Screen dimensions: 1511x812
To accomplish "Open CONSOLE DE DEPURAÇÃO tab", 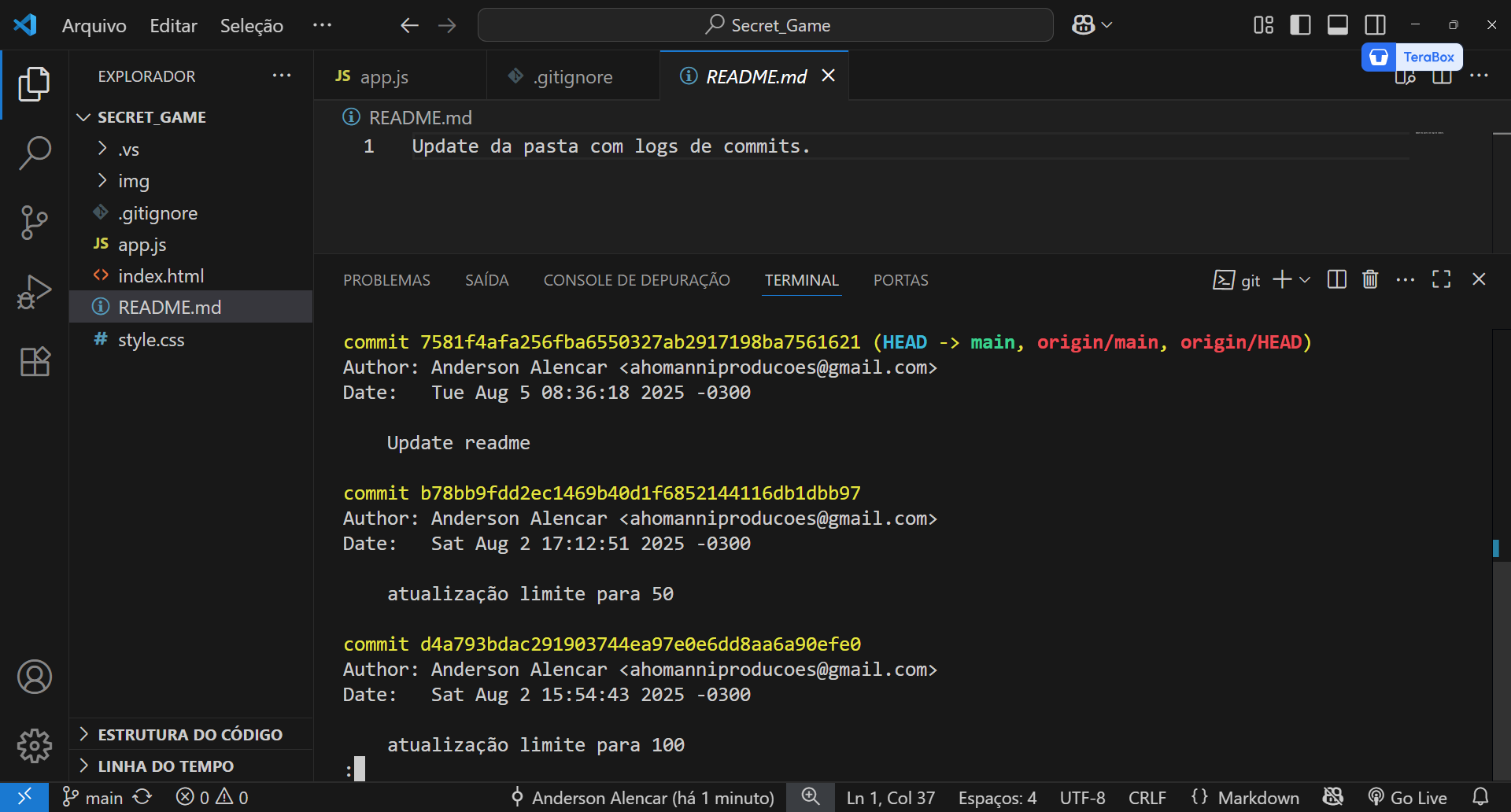I will point(637,280).
